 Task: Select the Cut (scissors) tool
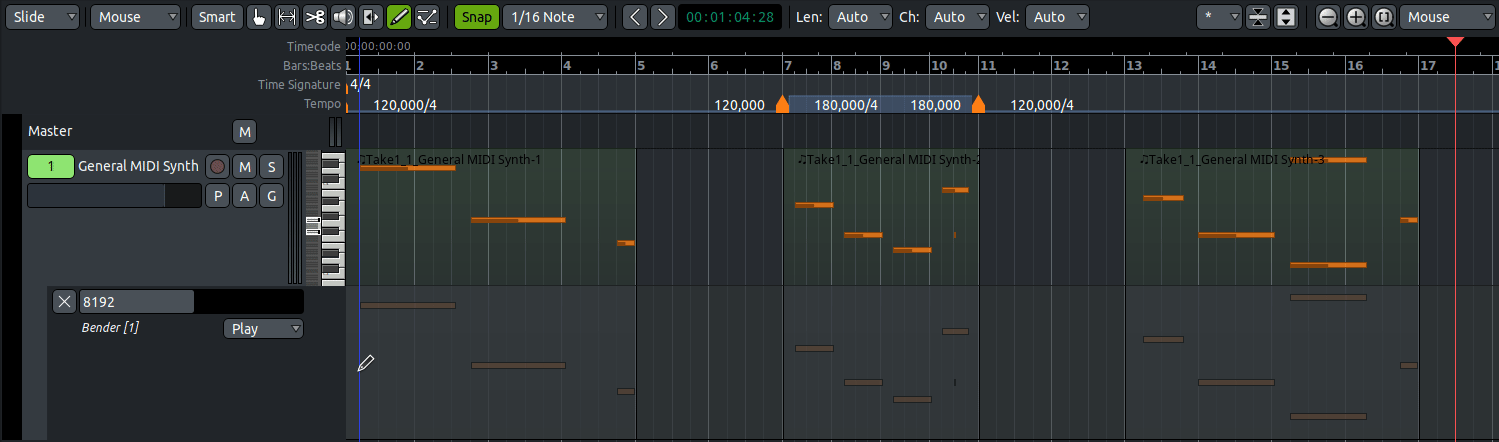coord(315,17)
